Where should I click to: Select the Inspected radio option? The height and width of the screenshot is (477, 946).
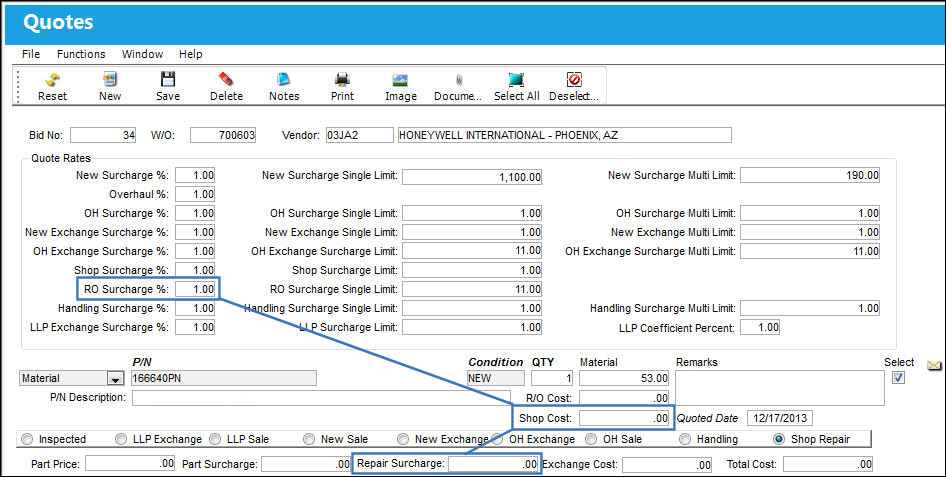tap(27, 439)
